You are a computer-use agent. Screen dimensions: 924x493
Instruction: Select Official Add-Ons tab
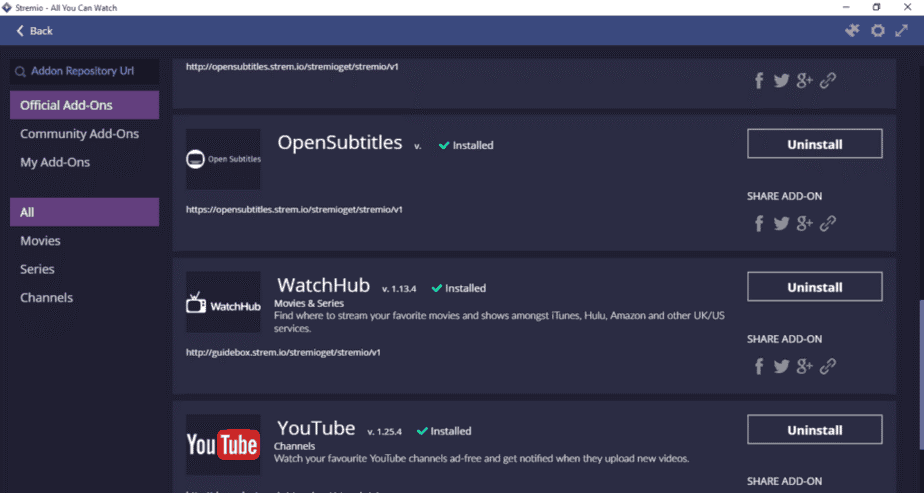click(x=84, y=105)
